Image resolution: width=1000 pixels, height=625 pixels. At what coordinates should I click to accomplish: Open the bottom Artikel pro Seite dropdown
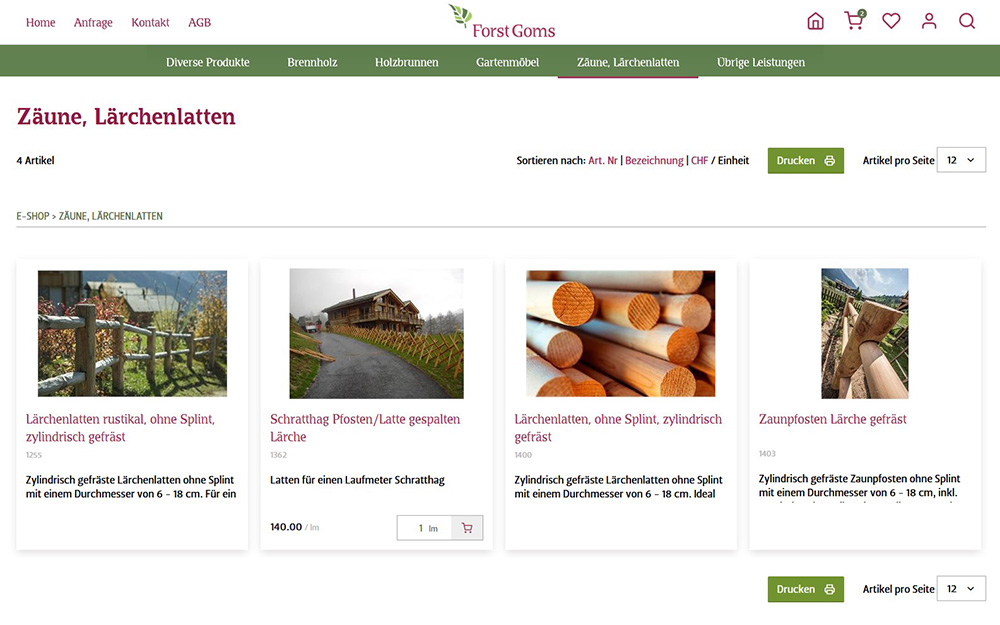pyautogui.click(x=960, y=589)
